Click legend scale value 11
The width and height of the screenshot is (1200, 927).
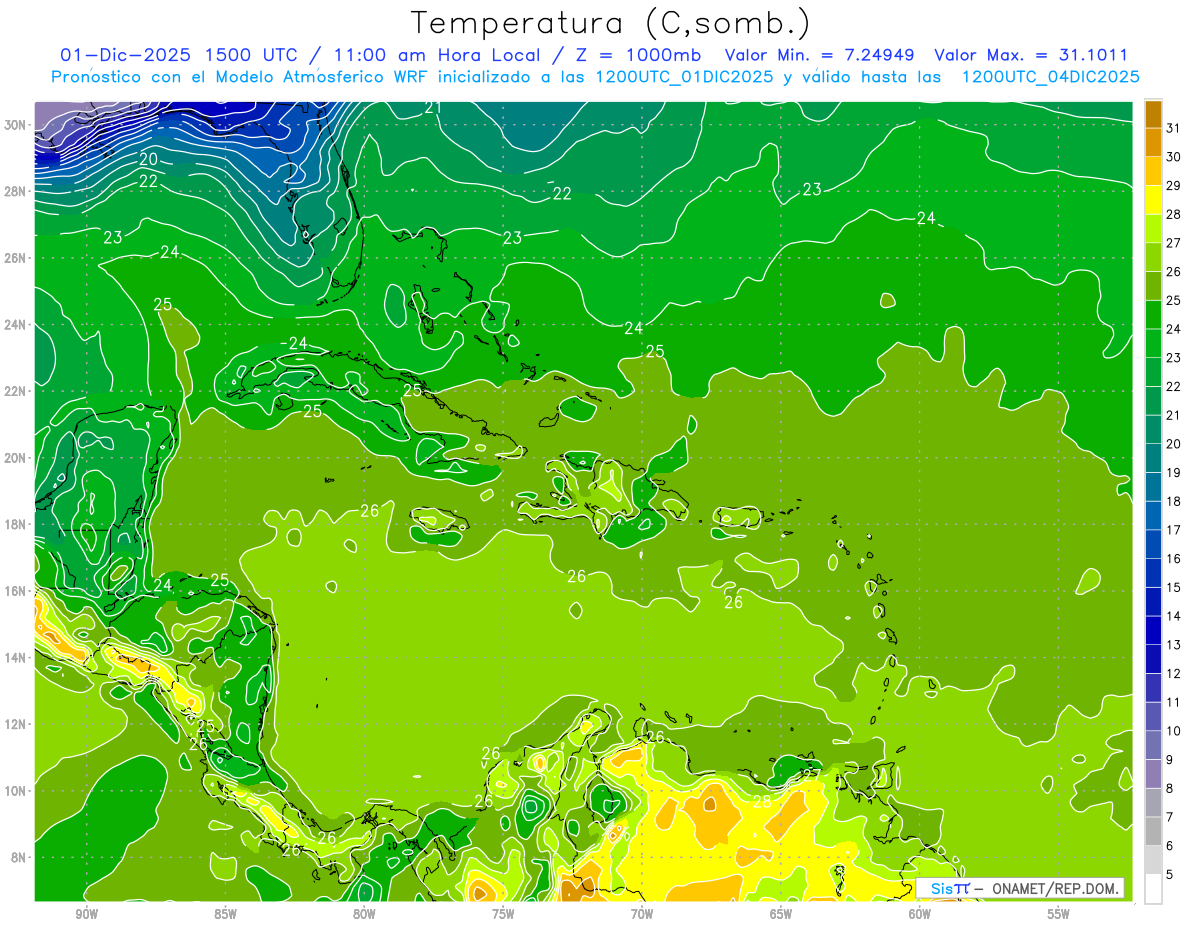(1174, 702)
